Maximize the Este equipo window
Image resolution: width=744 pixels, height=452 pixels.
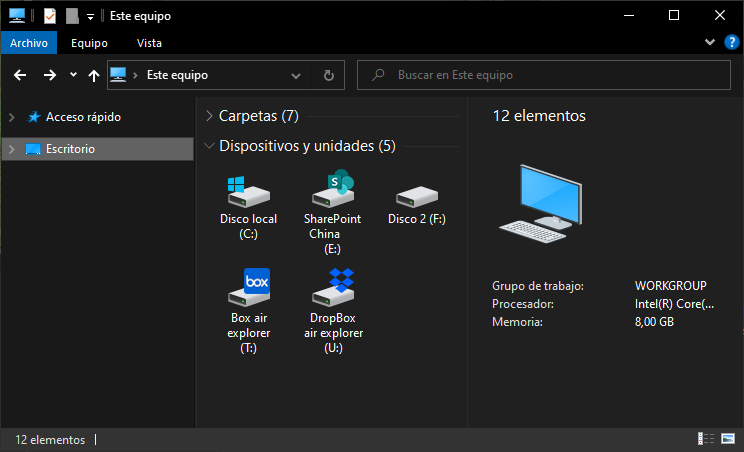674,16
